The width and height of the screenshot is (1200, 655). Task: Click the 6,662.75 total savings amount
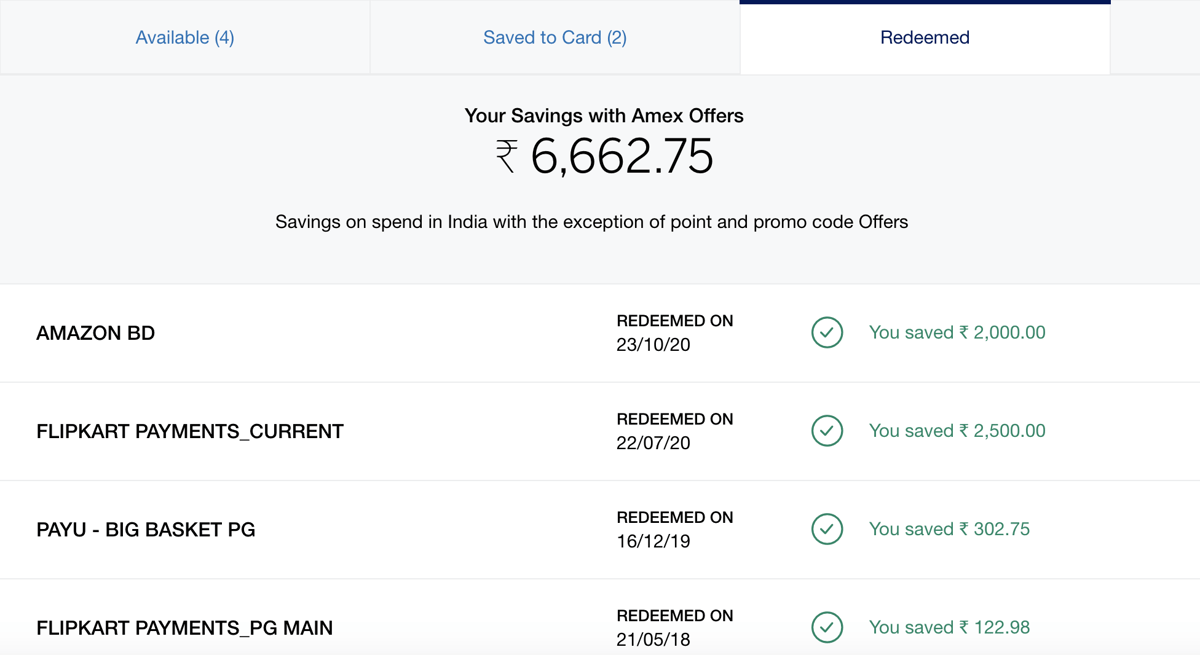pyautogui.click(x=622, y=157)
